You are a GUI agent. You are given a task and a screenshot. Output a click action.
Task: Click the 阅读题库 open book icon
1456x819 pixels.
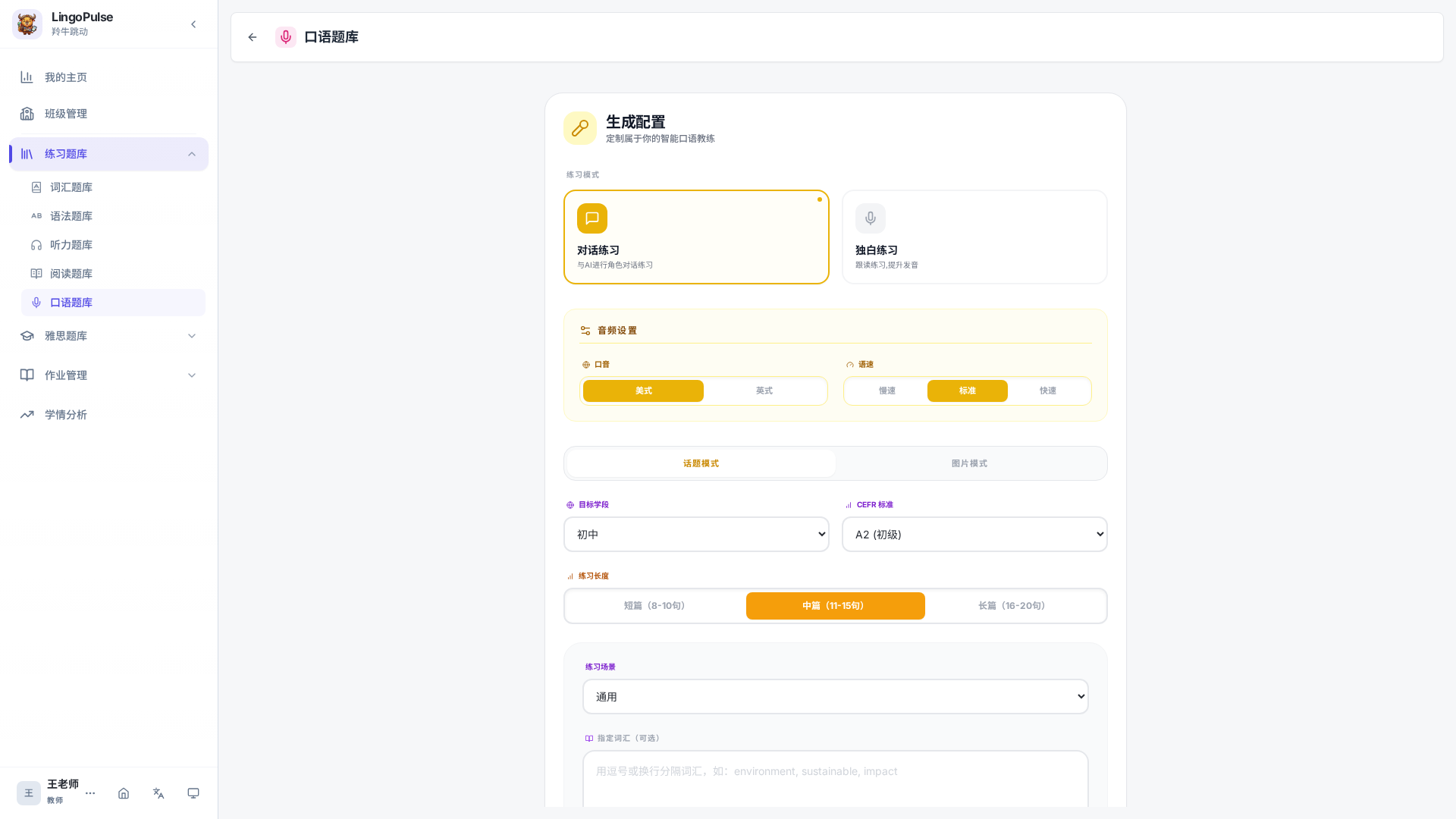pos(36,274)
